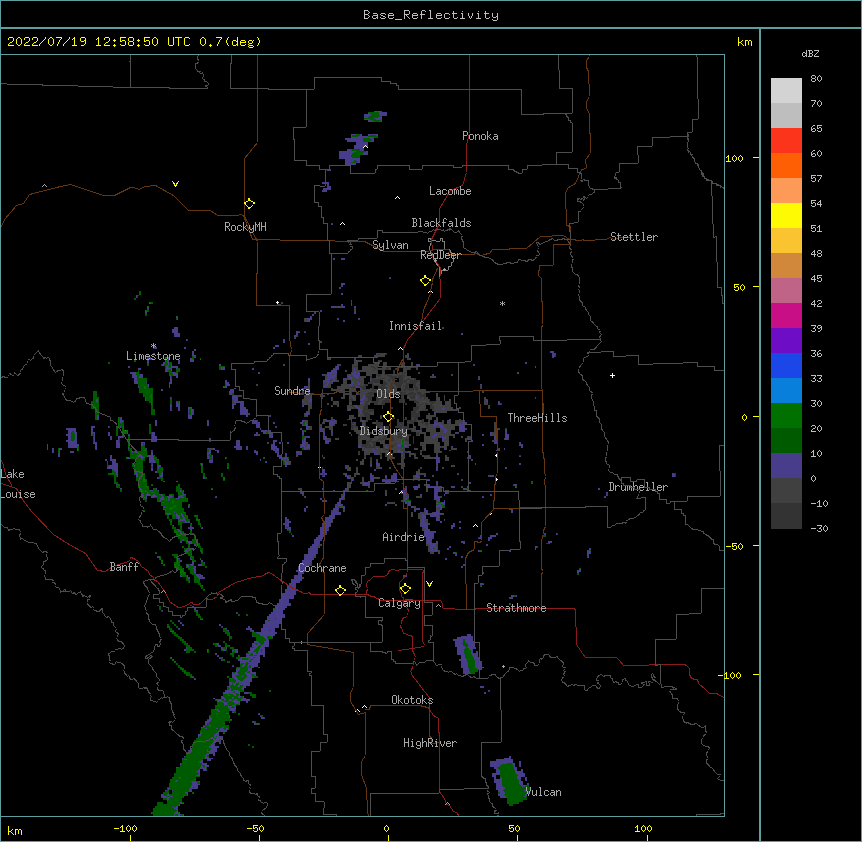
Task: Click the Sundre city label
Action: click(x=292, y=391)
